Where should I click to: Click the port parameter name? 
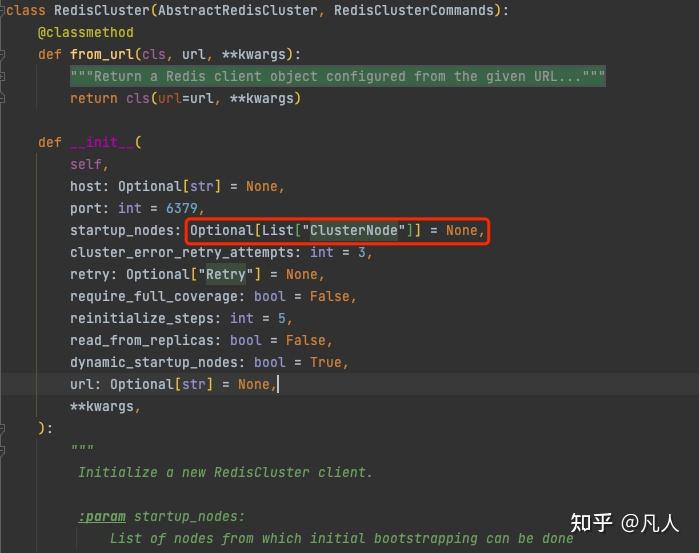click(86, 208)
